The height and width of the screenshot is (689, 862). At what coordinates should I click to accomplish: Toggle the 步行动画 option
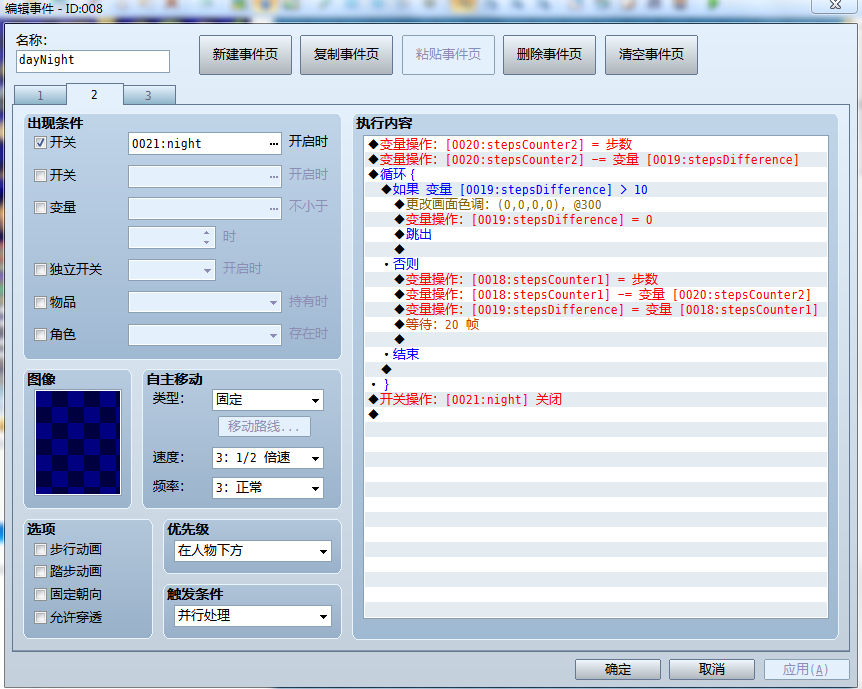(40, 549)
